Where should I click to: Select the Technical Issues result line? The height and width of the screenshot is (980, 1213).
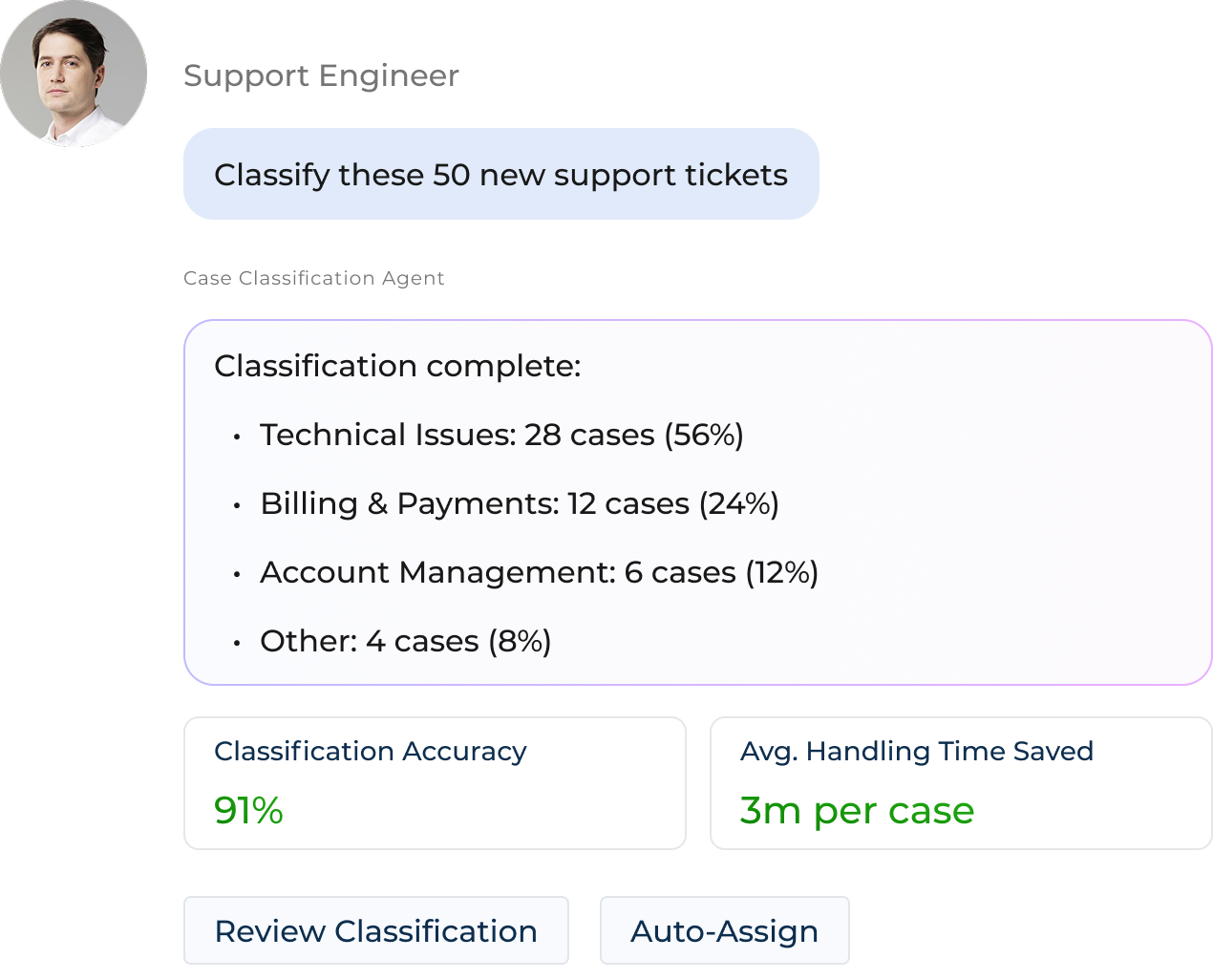501,436
